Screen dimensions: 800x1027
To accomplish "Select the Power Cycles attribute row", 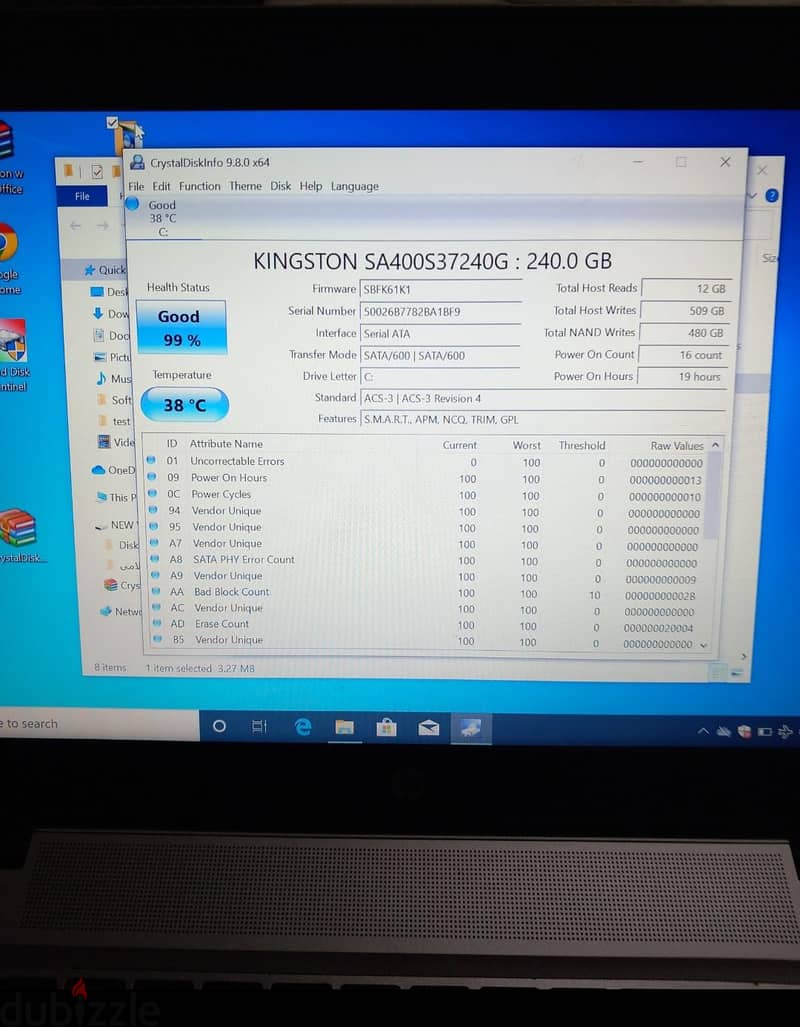I will tap(426, 495).
